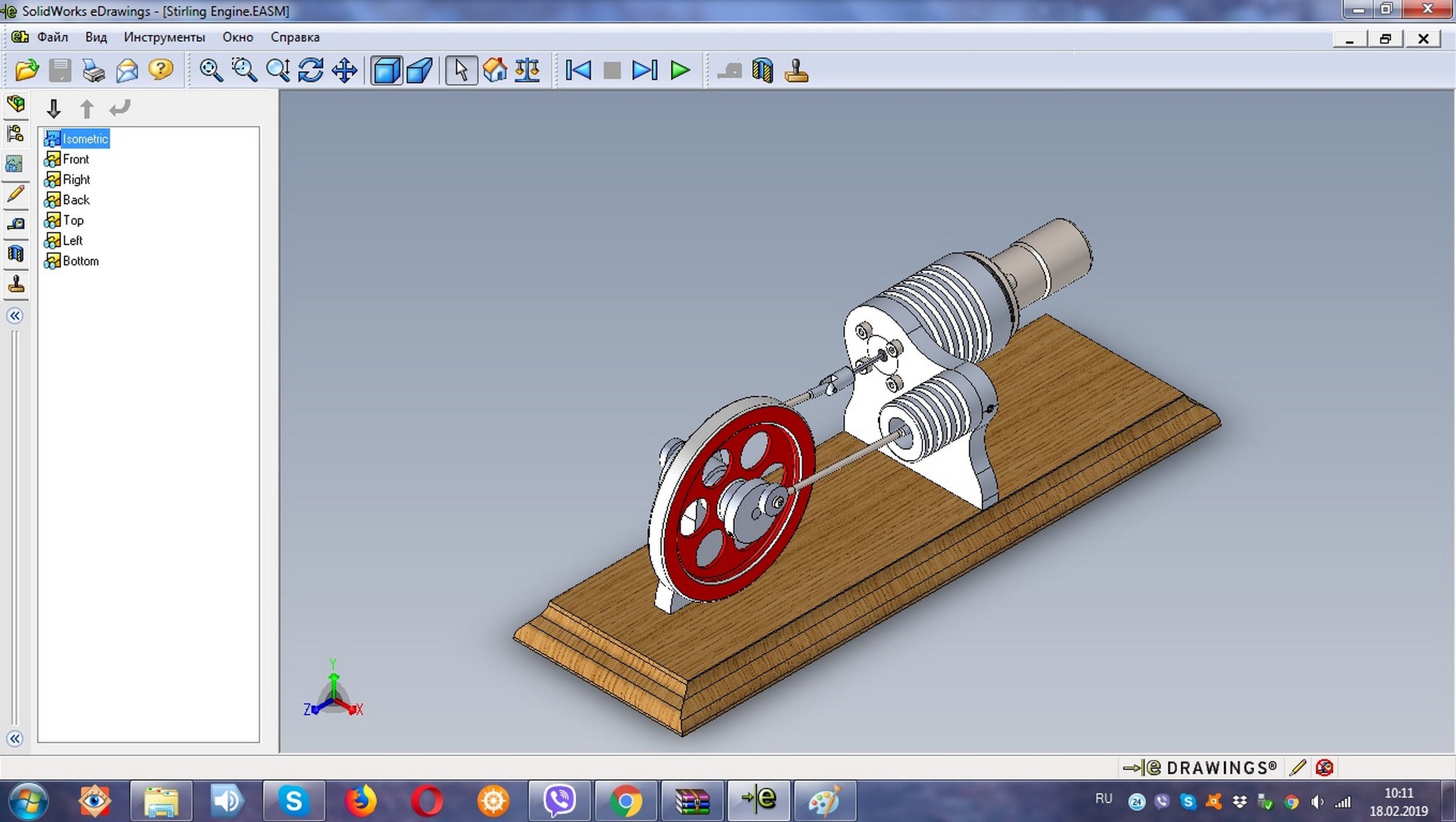Toggle shaded display mode cube
The height and width of the screenshot is (822, 1456).
386,70
